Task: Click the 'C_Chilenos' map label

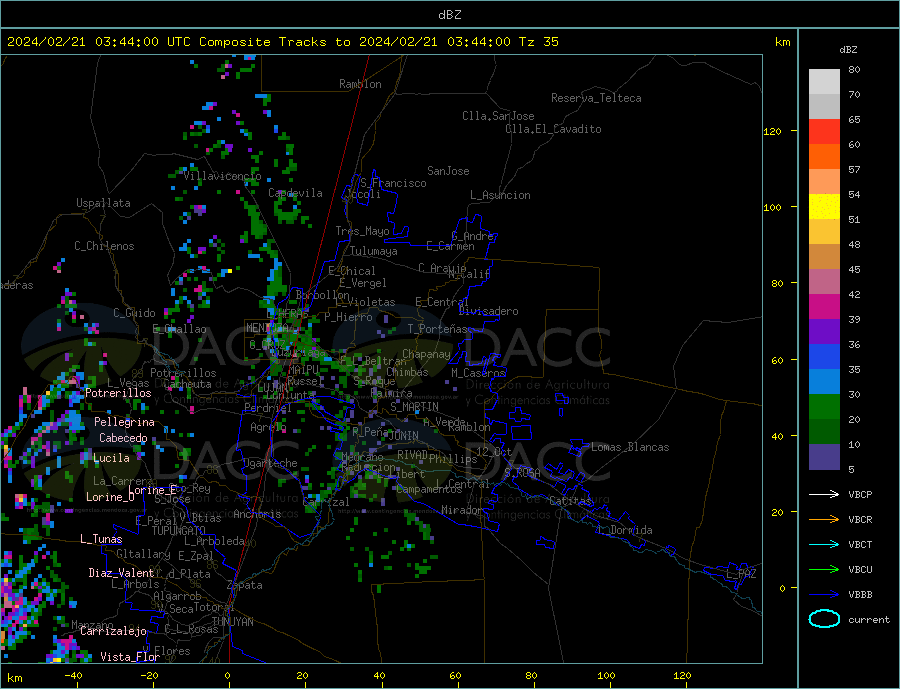Action: (104, 246)
